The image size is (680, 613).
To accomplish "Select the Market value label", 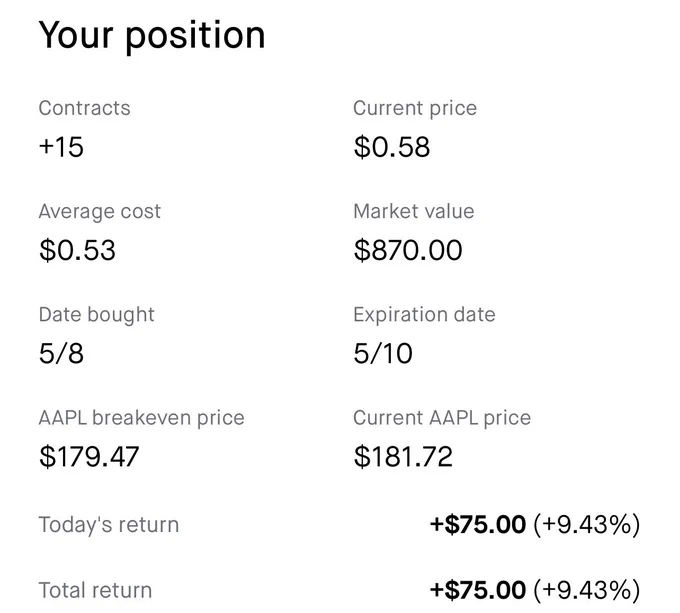I will (414, 212).
